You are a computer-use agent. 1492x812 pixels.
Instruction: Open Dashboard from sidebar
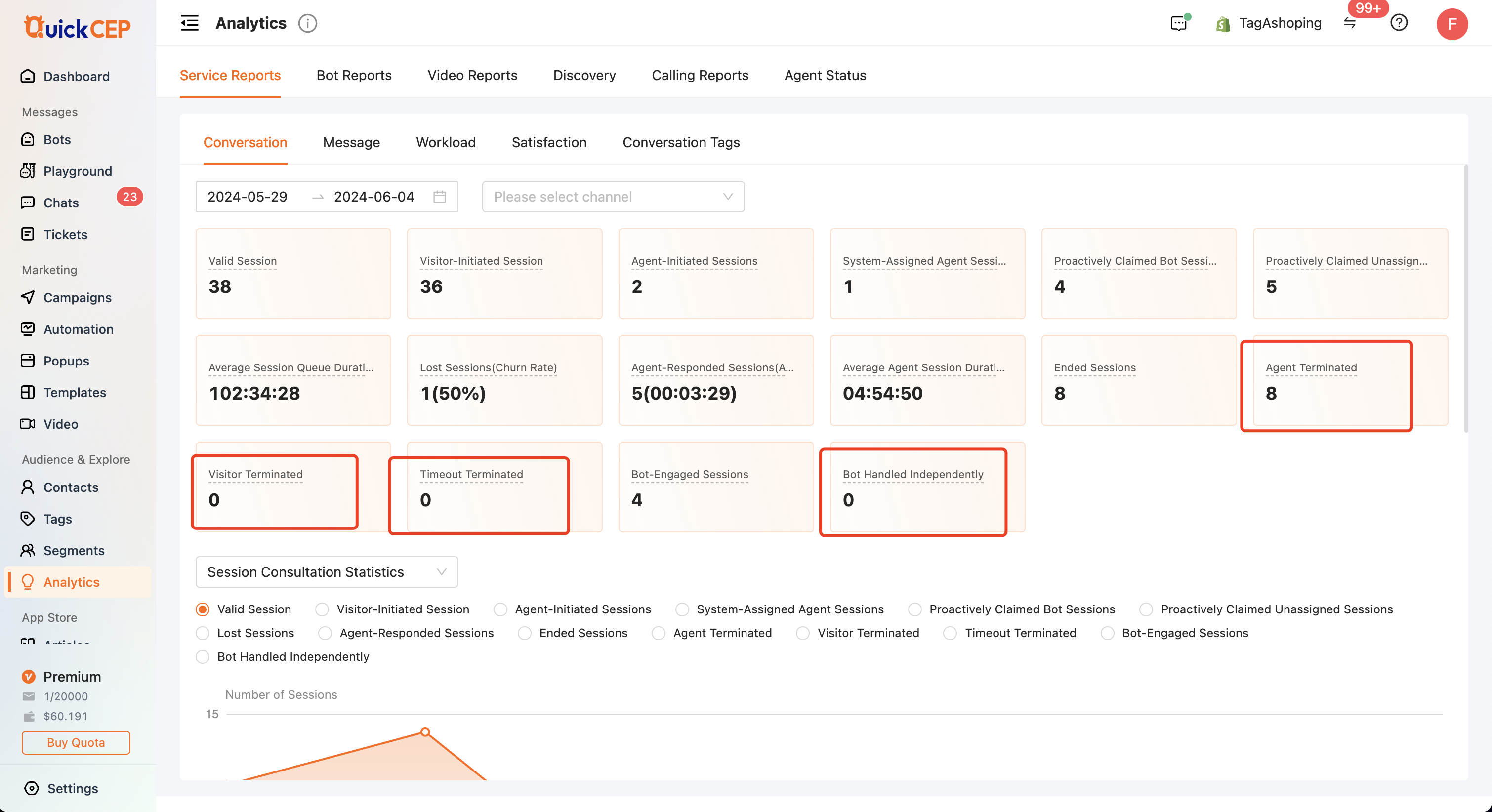point(77,77)
